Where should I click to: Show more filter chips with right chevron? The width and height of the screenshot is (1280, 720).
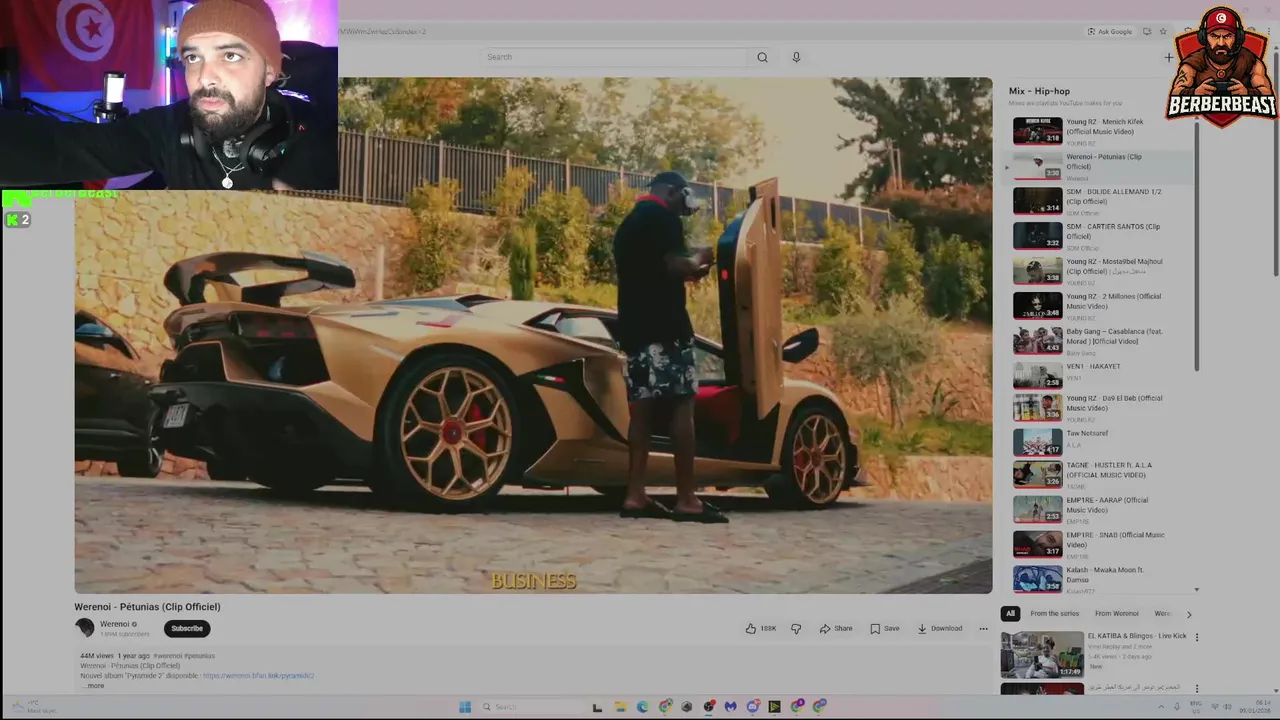click(x=1188, y=614)
